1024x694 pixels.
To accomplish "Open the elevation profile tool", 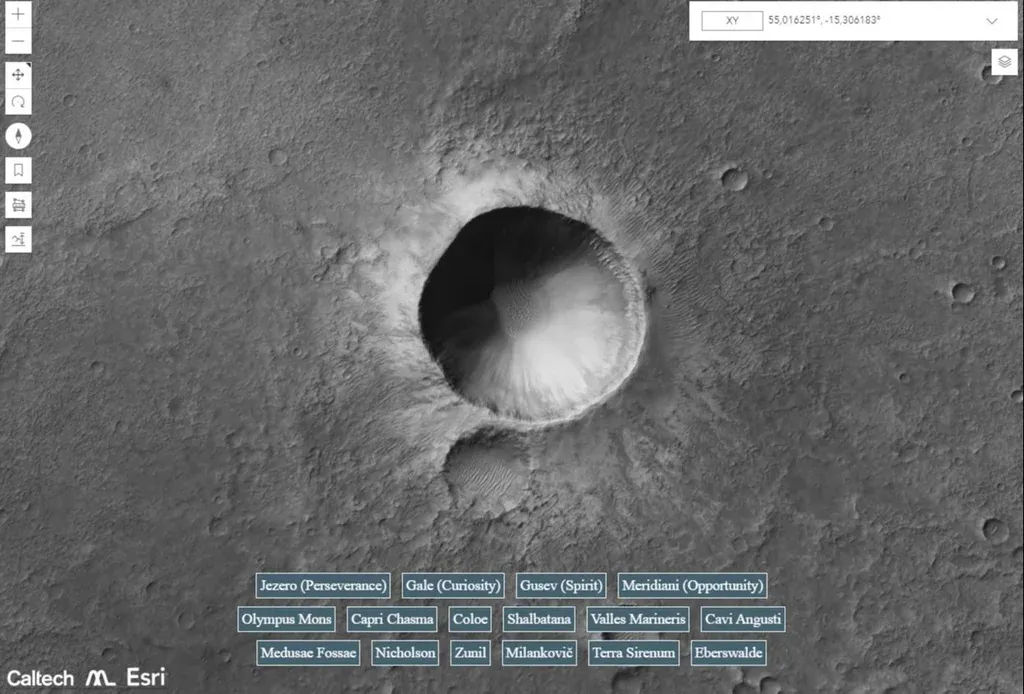I will click(x=18, y=239).
